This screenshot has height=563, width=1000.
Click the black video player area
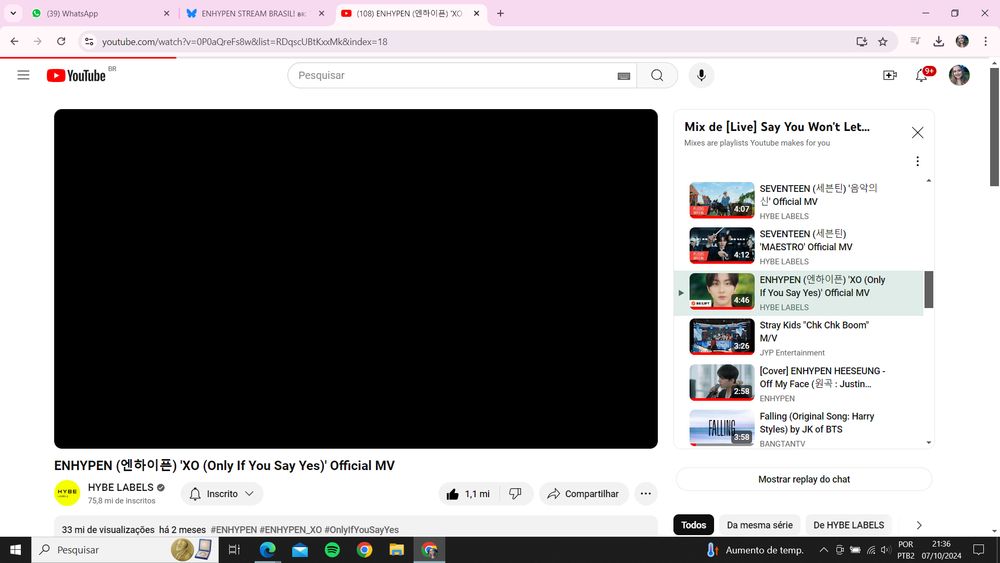[x=356, y=279]
